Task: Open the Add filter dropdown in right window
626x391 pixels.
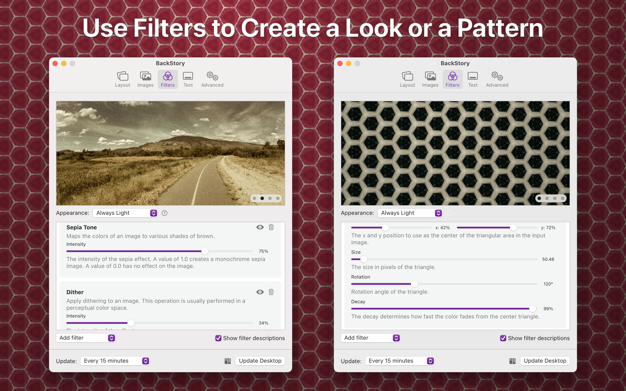Action: tap(370, 338)
